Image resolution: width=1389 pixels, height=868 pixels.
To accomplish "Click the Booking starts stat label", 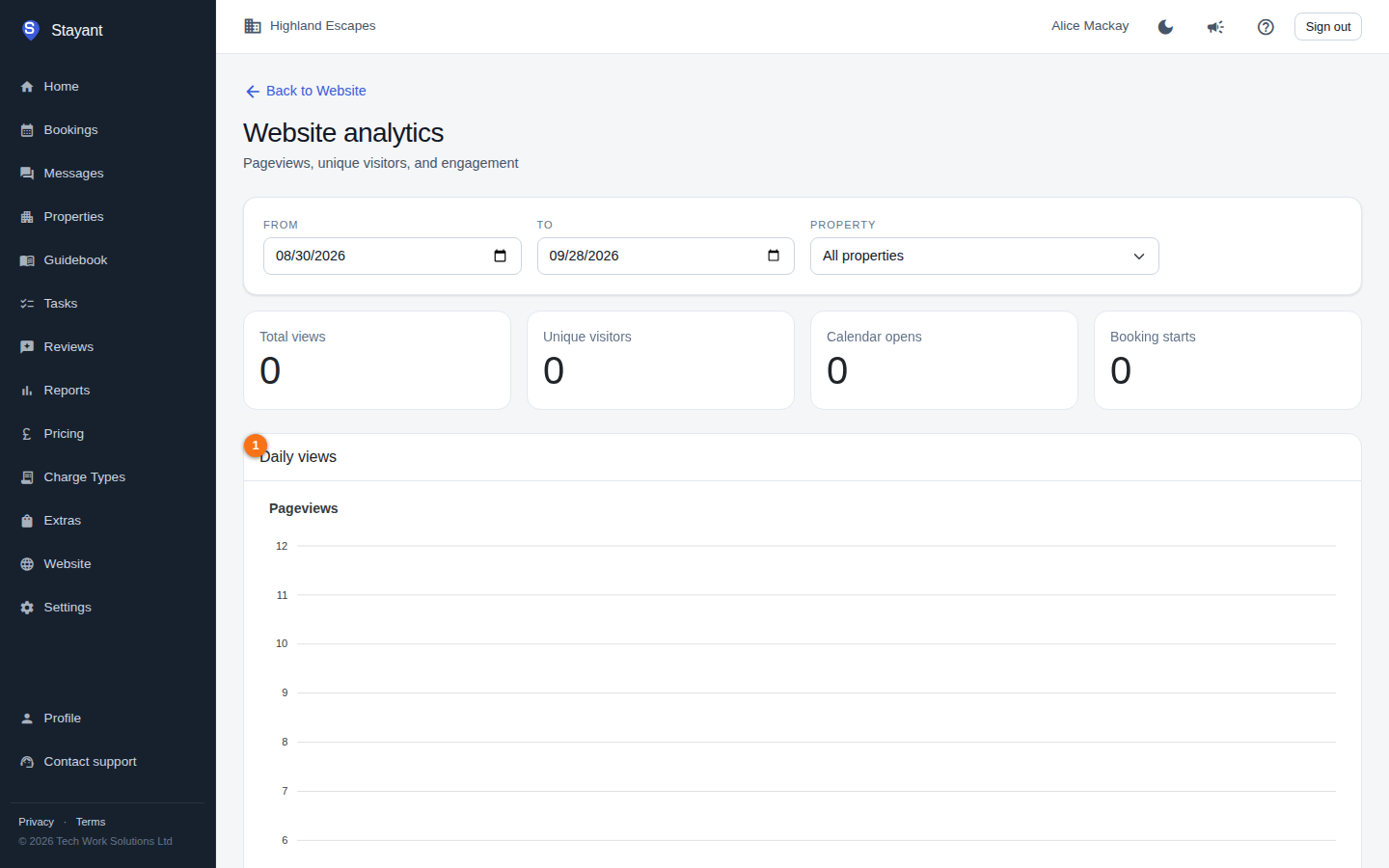I will click(x=1153, y=337).
